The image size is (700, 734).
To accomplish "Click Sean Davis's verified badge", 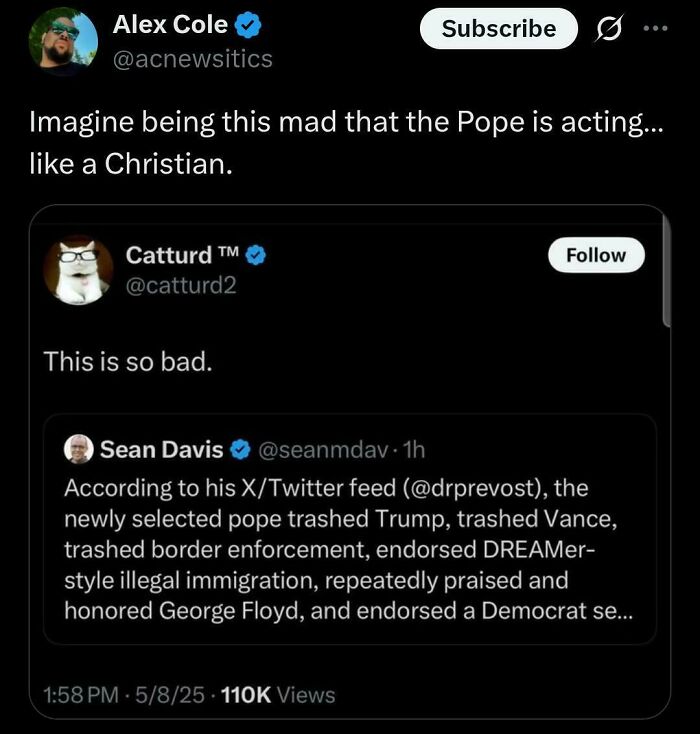I will (240, 450).
